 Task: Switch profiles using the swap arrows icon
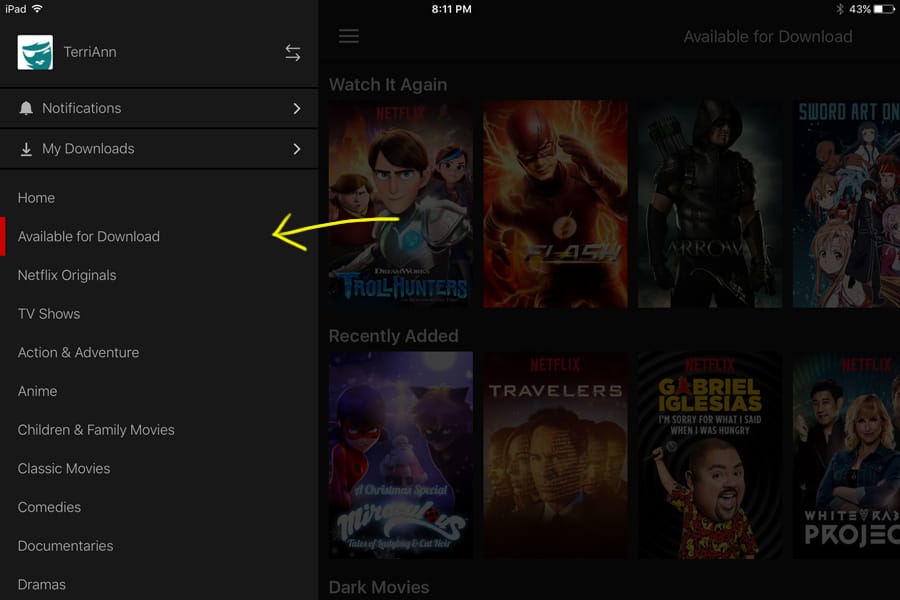[x=293, y=53]
